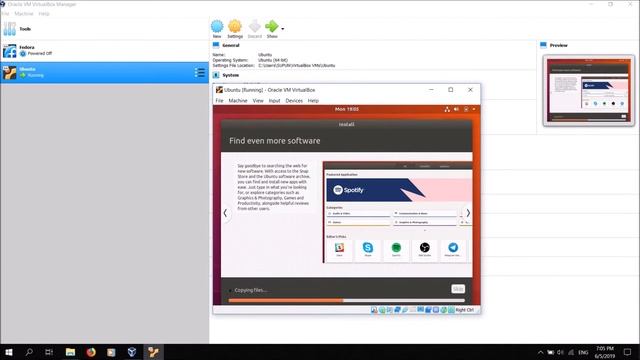Click the Ubuntu volume icon in top bar
The height and width of the screenshot is (360, 640).
tap(456, 109)
